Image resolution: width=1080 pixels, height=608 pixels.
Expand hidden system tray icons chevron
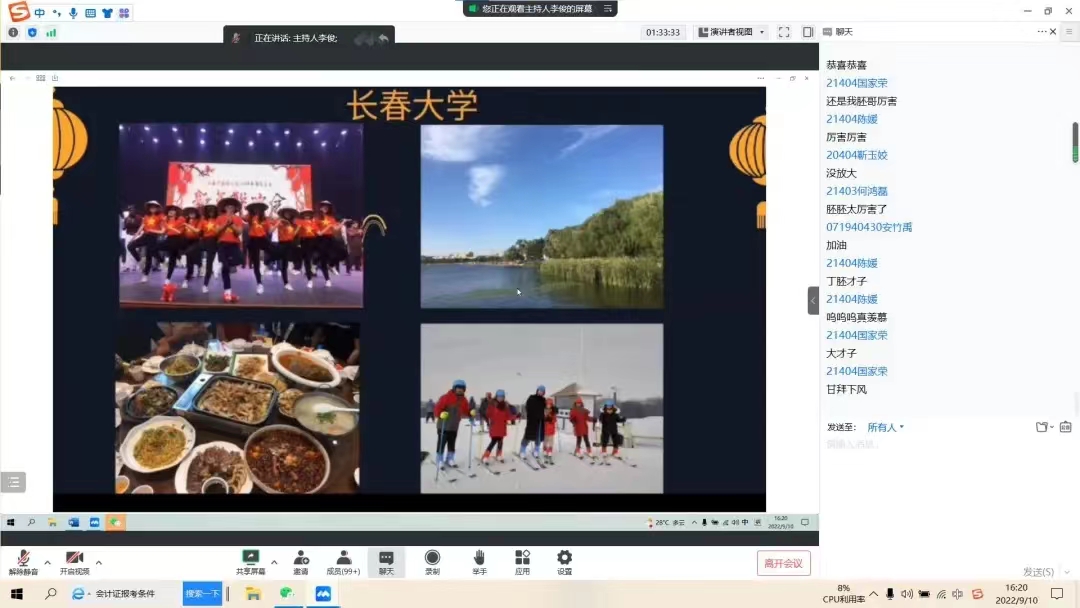(873, 594)
